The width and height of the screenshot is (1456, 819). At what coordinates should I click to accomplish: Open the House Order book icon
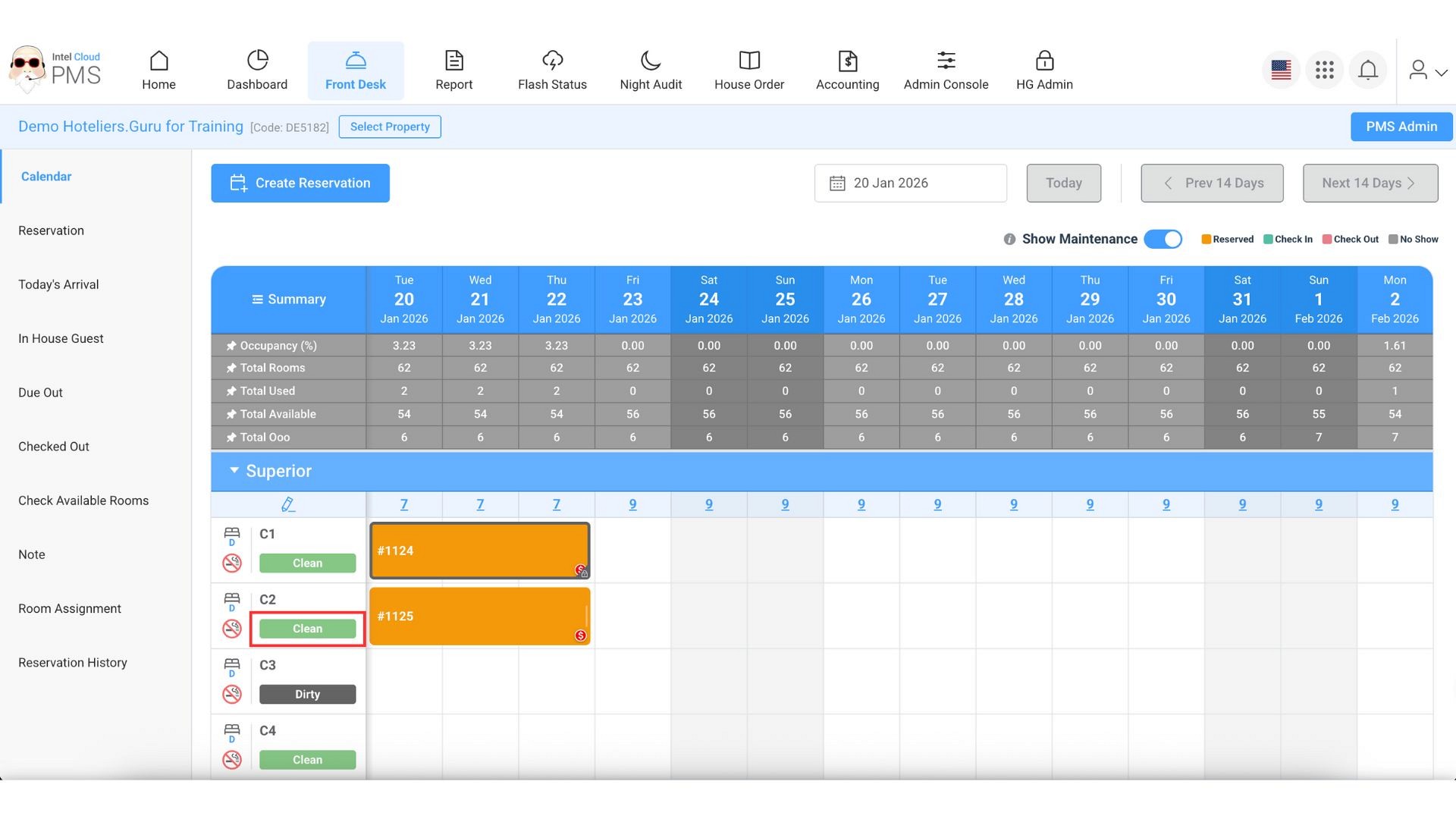click(x=748, y=61)
